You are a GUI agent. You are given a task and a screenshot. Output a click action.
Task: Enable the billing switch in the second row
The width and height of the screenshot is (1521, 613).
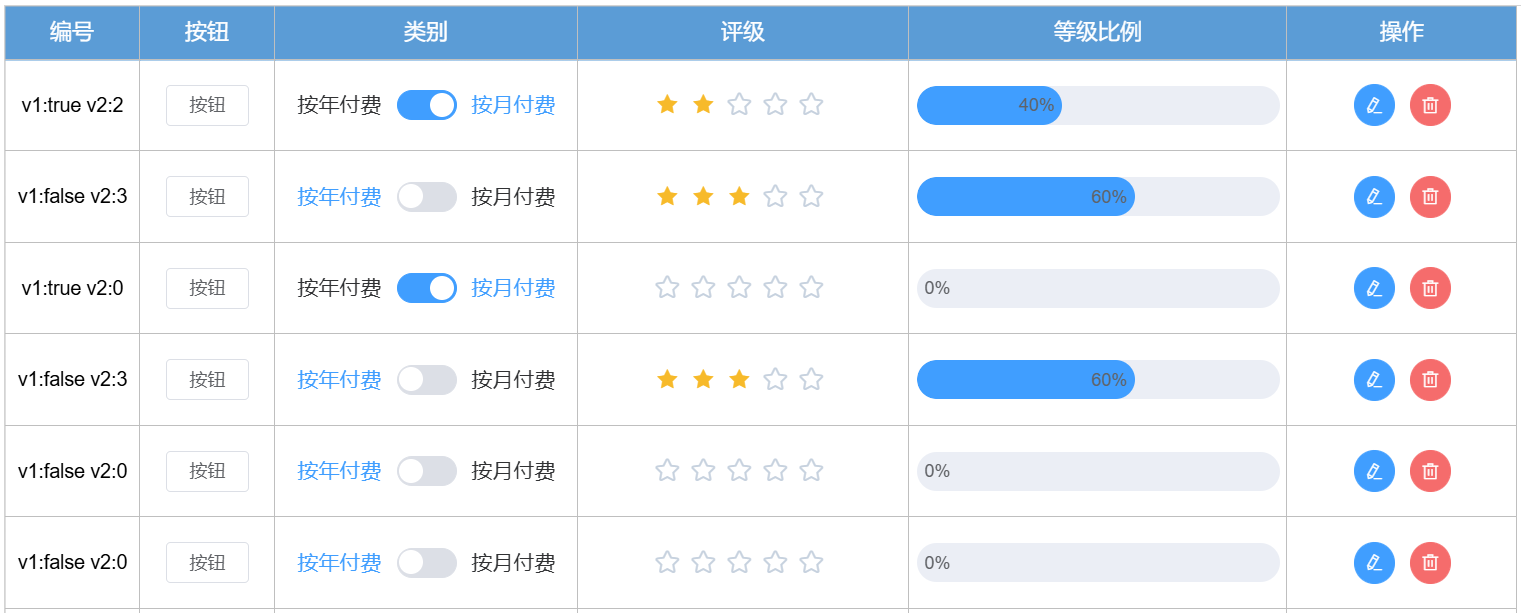(x=427, y=197)
